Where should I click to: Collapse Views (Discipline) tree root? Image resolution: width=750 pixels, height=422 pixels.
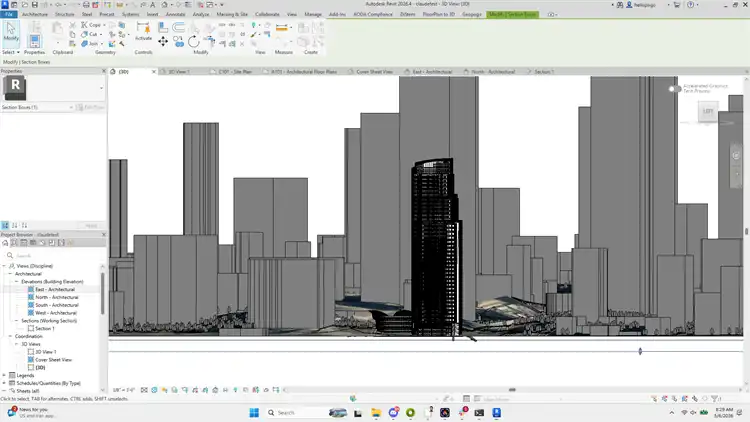(x=4, y=266)
